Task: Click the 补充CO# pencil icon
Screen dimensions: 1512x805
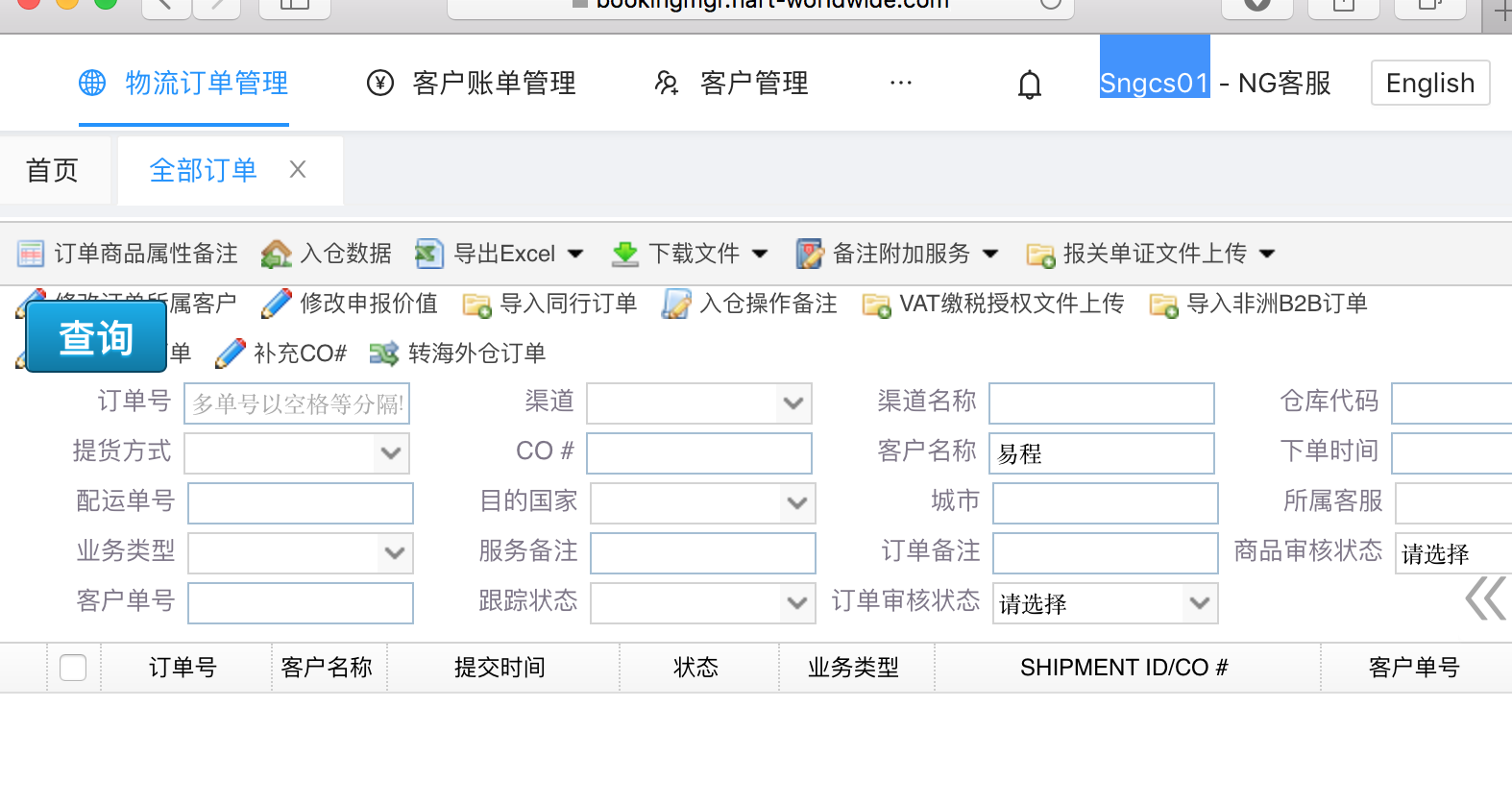Action: pos(230,354)
